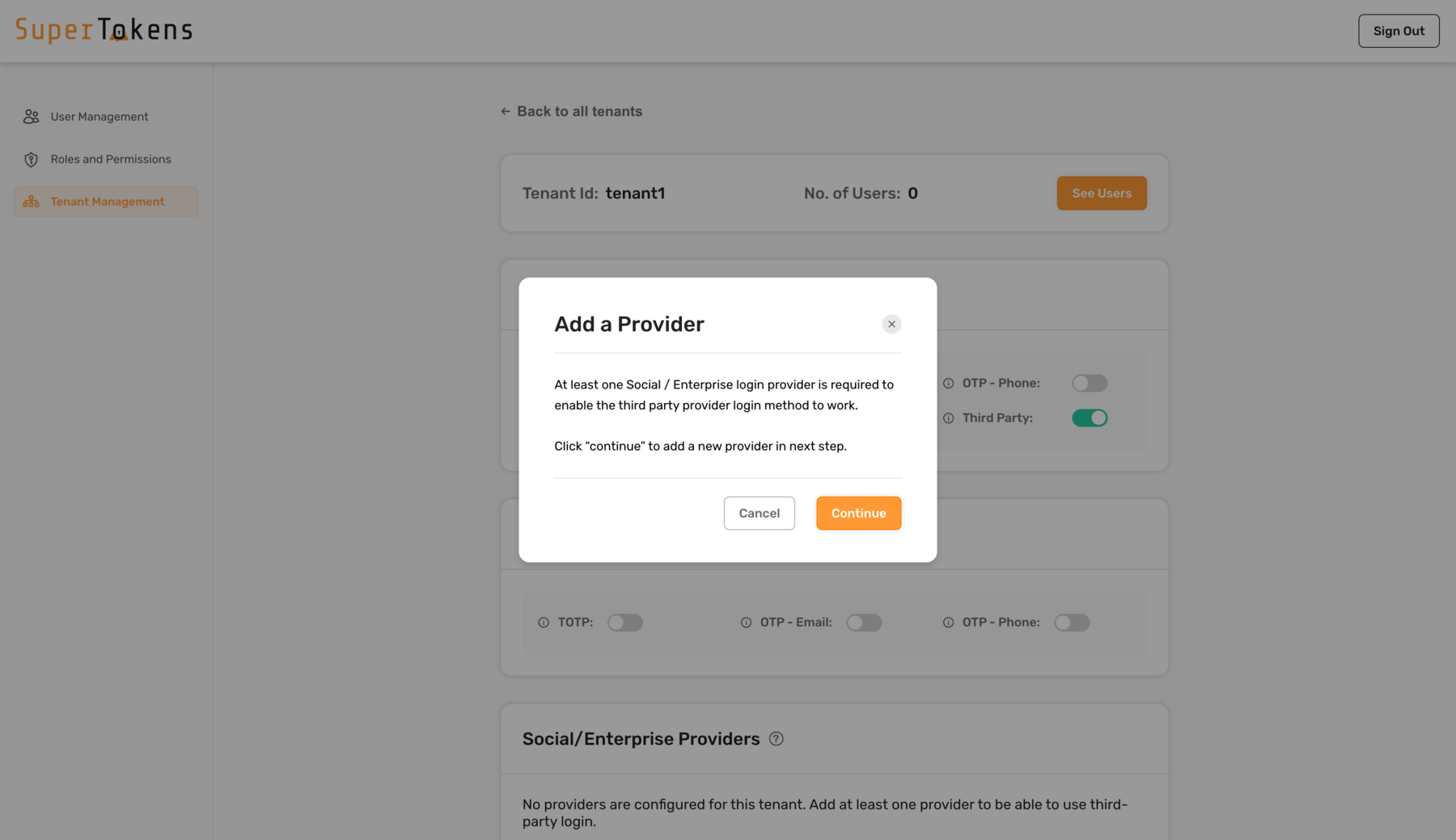
Task: Enable the OTP - Email toggle
Action: 864,622
